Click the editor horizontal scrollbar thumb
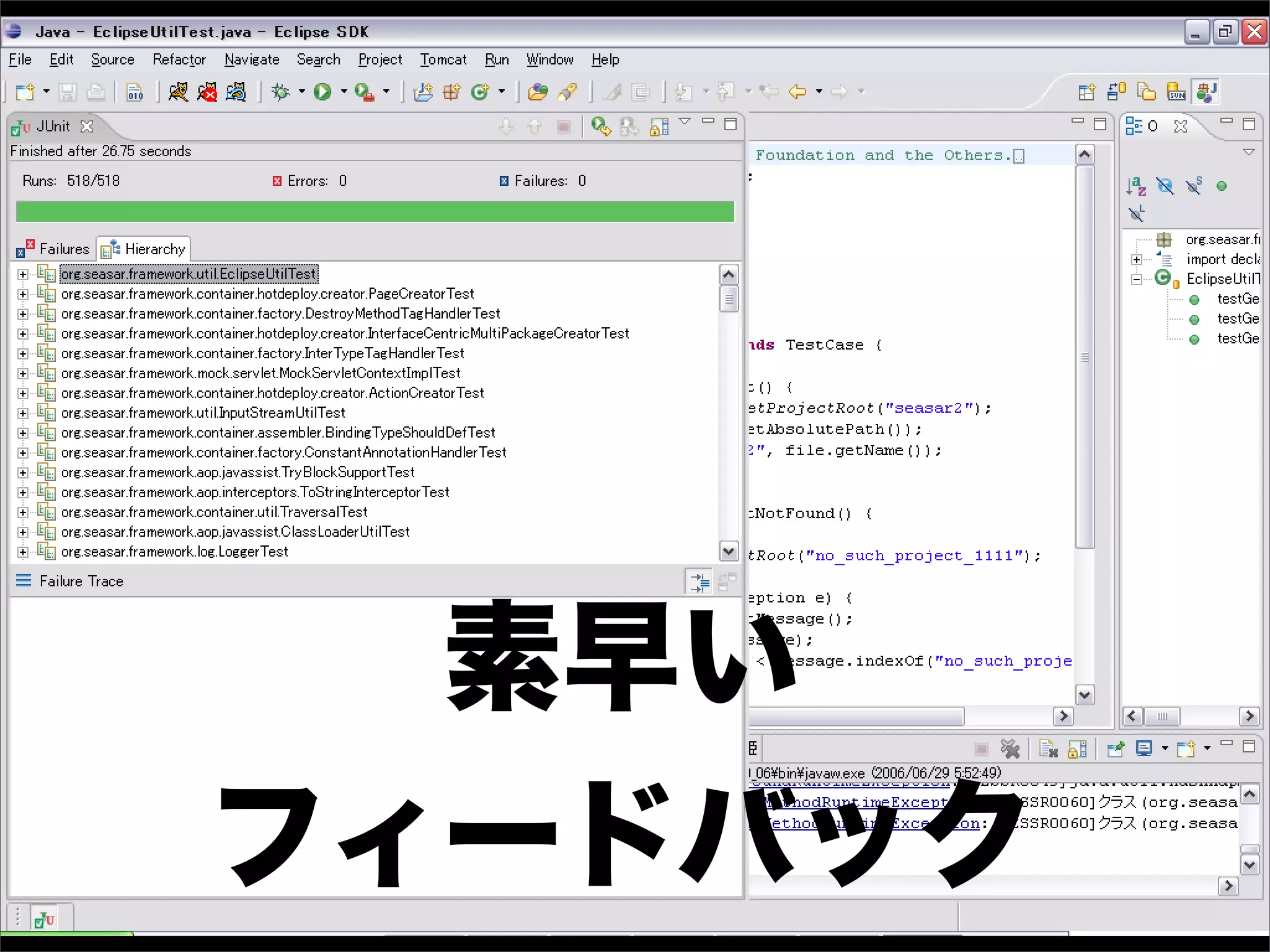 (856, 716)
